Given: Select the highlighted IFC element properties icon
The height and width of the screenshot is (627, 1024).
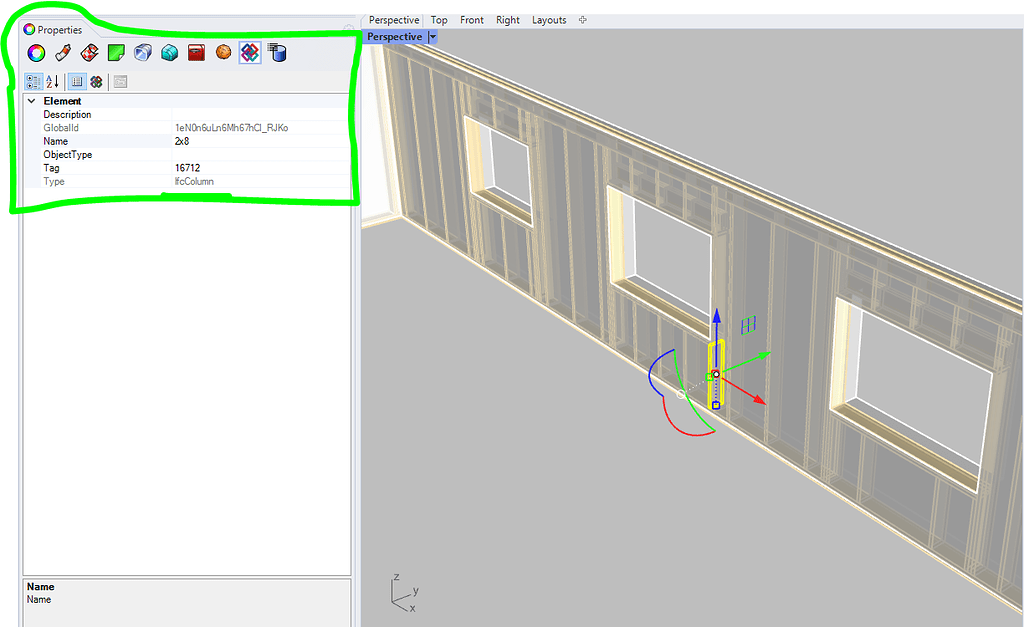Looking at the screenshot, I should click(249, 52).
